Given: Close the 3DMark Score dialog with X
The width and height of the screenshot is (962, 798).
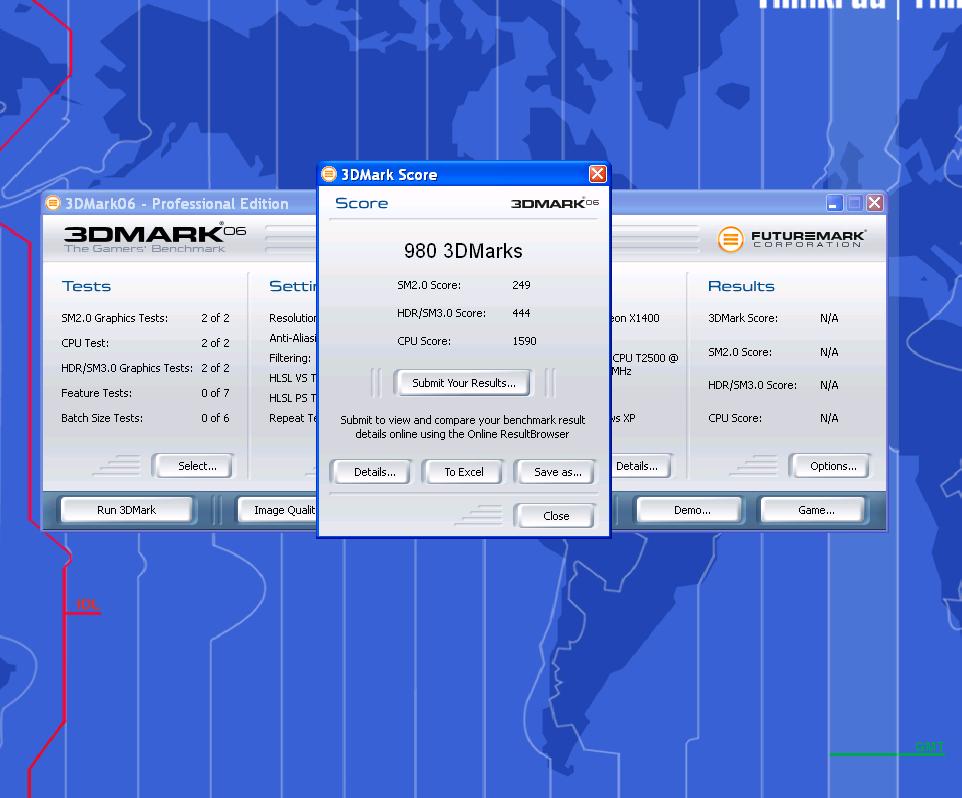Looking at the screenshot, I should pyautogui.click(x=597, y=174).
